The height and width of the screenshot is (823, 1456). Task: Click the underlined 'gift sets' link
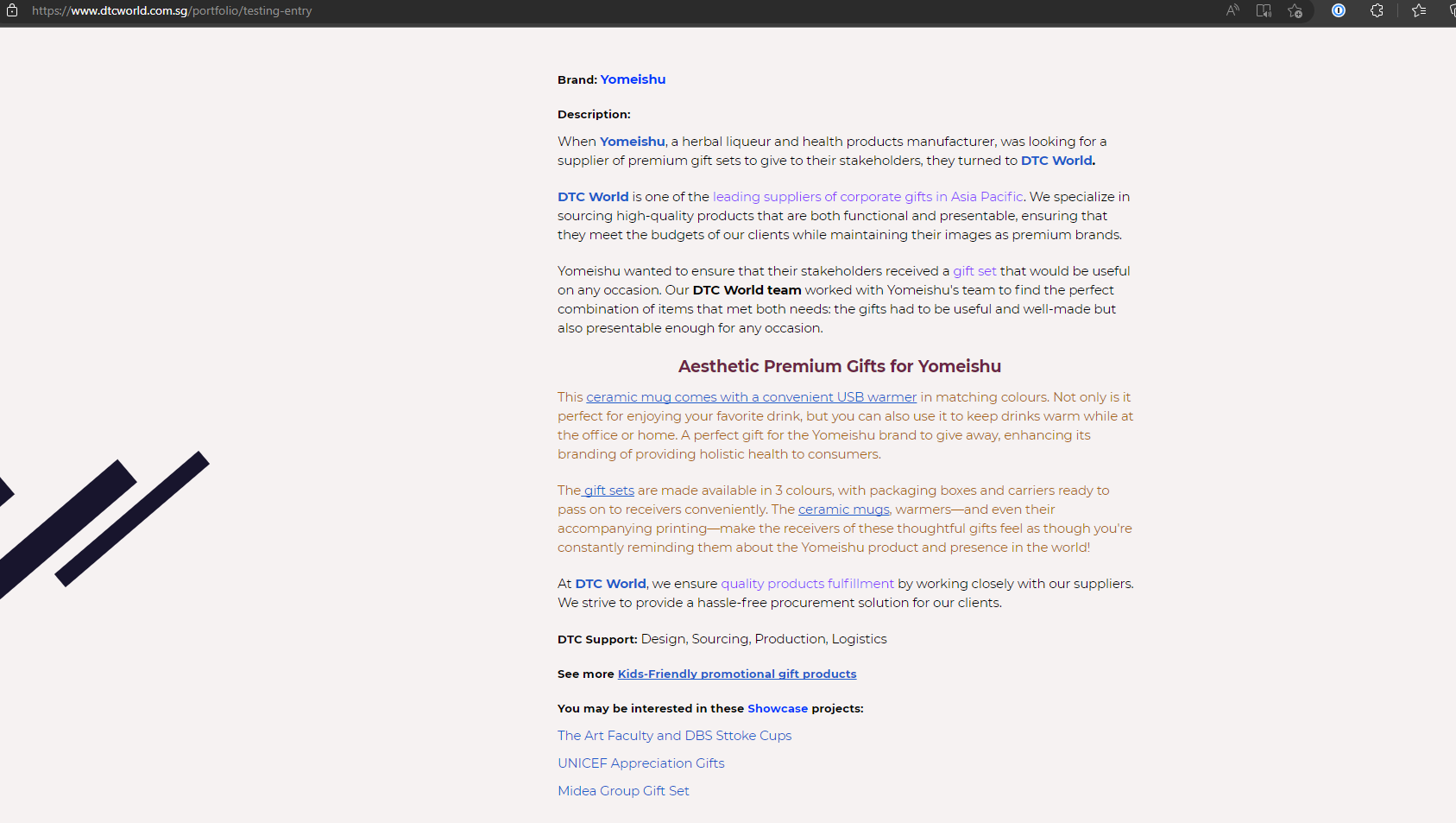[608, 491]
